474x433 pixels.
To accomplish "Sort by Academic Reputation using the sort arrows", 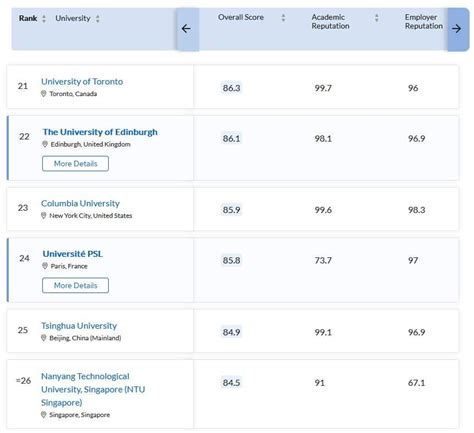I will (377, 17).
